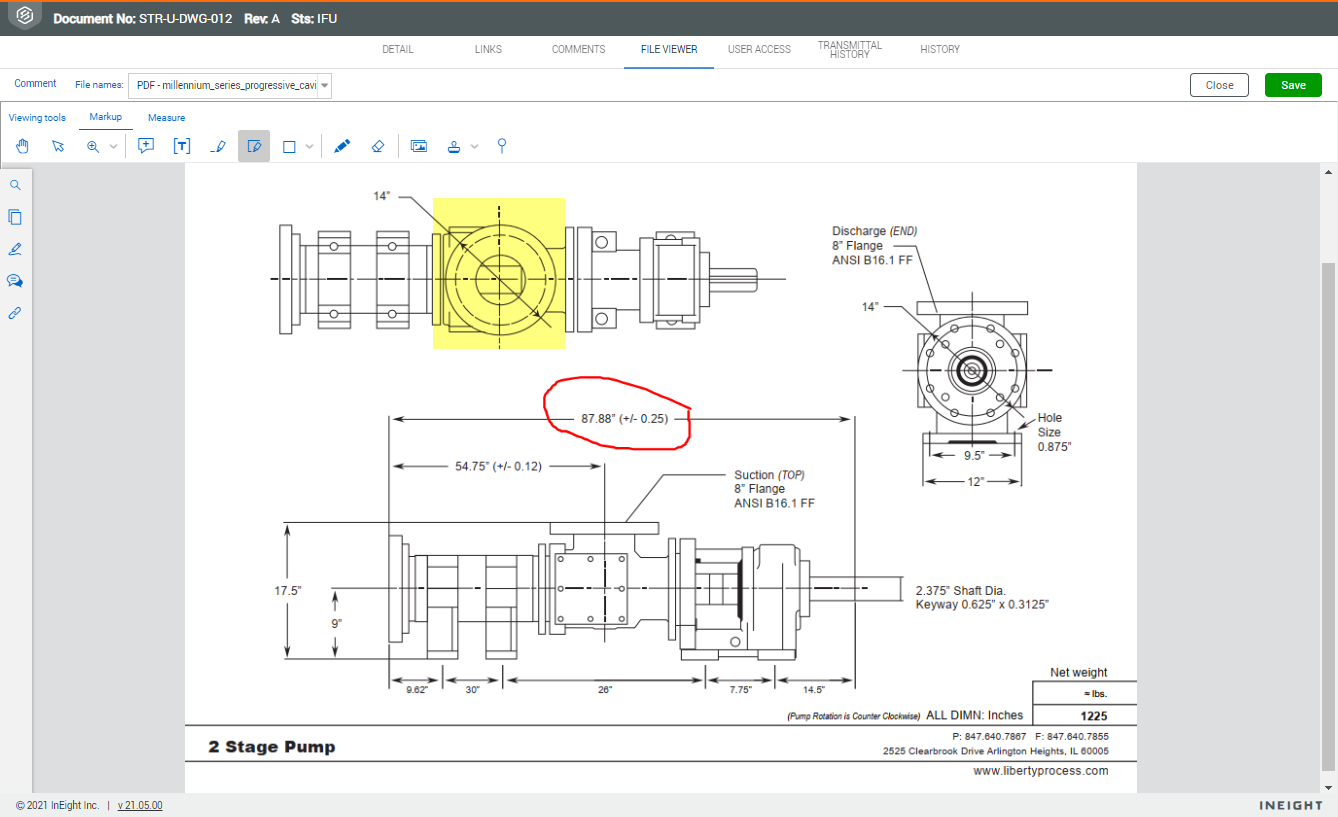The width and height of the screenshot is (1338, 817).
Task: Select the pin marker tool
Action: pyautogui.click(x=502, y=146)
